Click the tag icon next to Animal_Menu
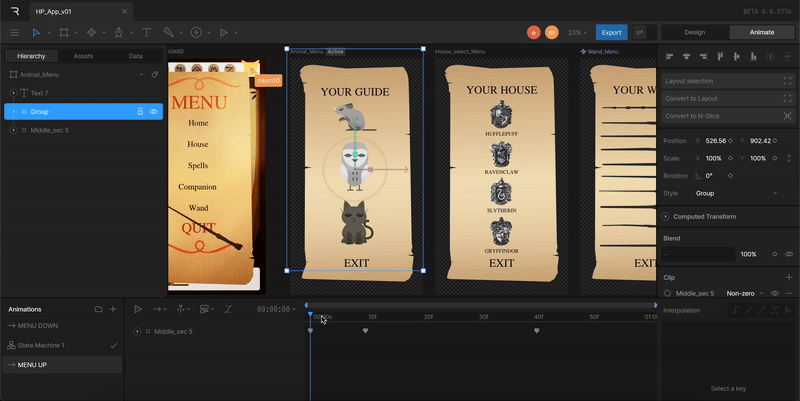The height and width of the screenshot is (401, 800). click(x=155, y=74)
